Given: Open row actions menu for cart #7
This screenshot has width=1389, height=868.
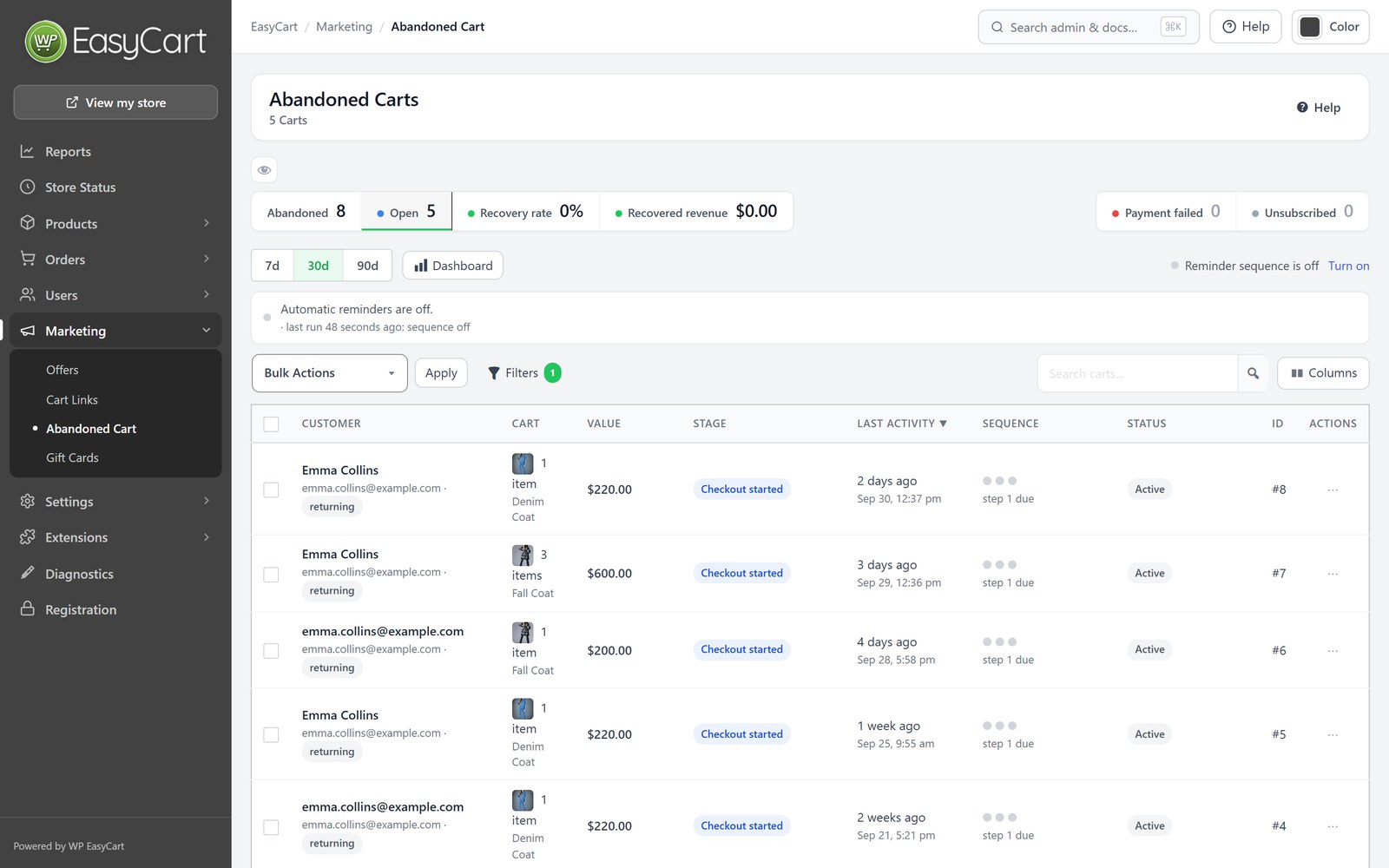Looking at the screenshot, I should [x=1333, y=574].
